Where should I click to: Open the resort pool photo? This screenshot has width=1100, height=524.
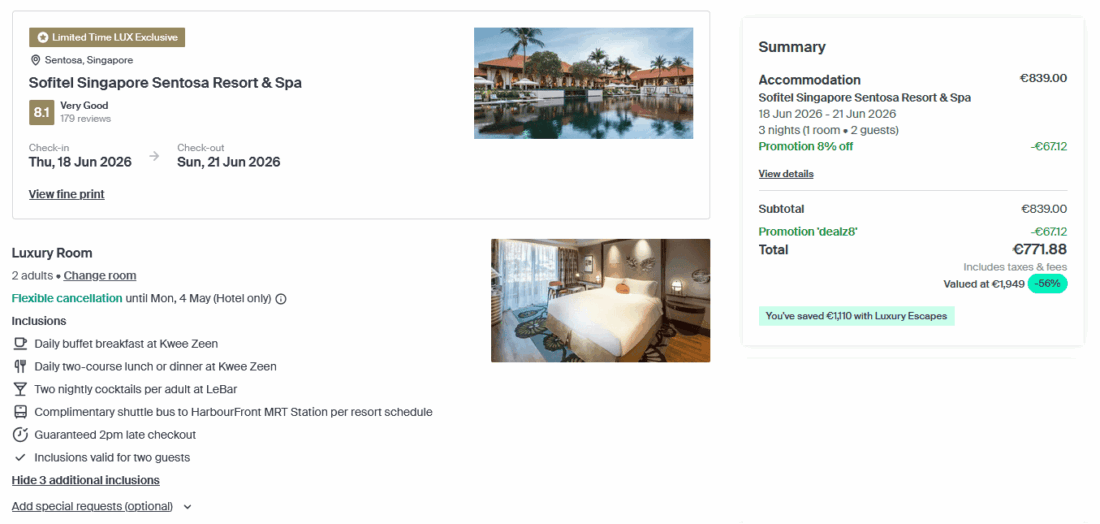pyautogui.click(x=583, y=83)
